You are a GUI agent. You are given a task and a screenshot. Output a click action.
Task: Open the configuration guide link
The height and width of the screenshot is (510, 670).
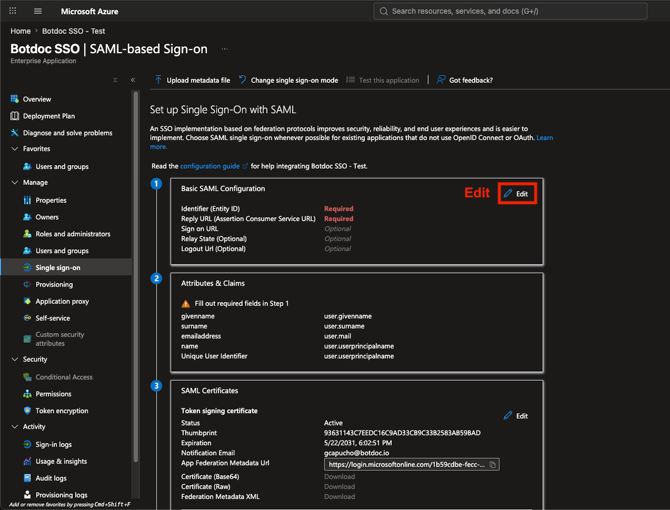coord(210,166)
